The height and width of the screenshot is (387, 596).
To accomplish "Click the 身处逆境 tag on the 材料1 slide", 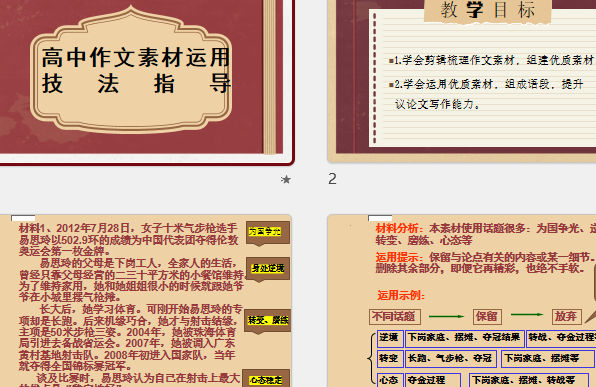I will pos(268,268).
